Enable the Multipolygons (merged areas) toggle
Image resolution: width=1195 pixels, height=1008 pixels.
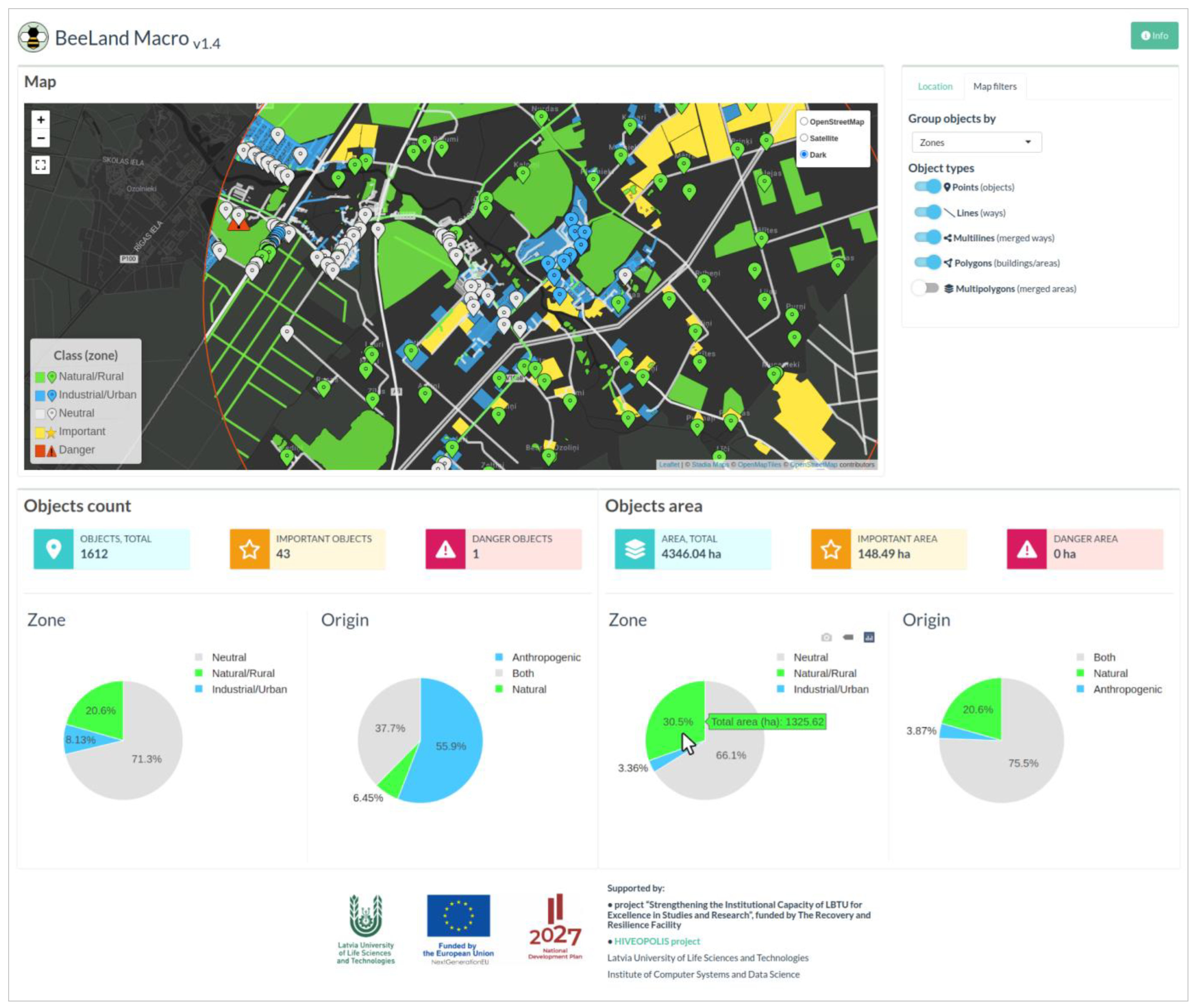click(x=925, y=288)
